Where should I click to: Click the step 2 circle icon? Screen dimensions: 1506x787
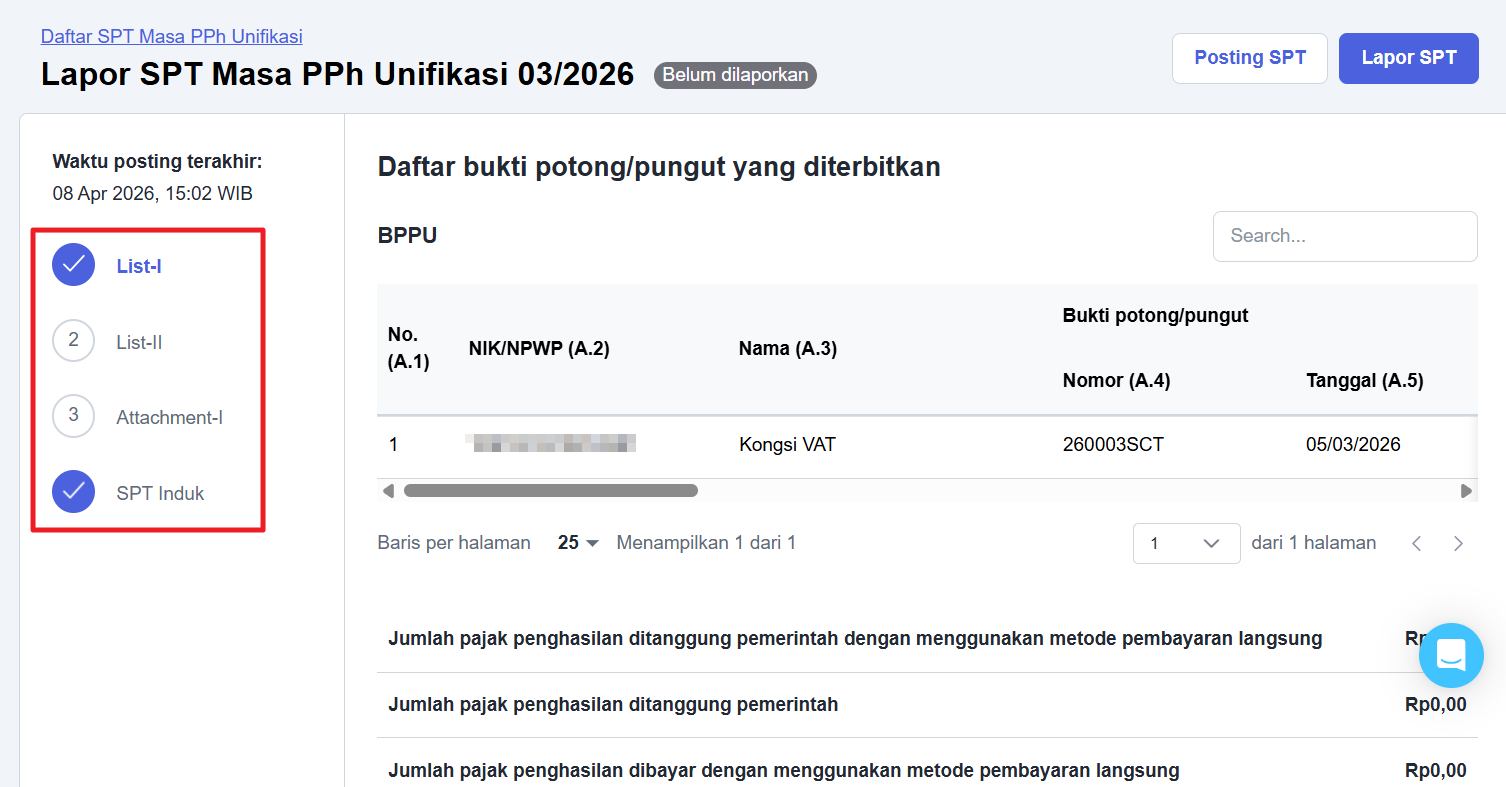(x=73, y=341)
